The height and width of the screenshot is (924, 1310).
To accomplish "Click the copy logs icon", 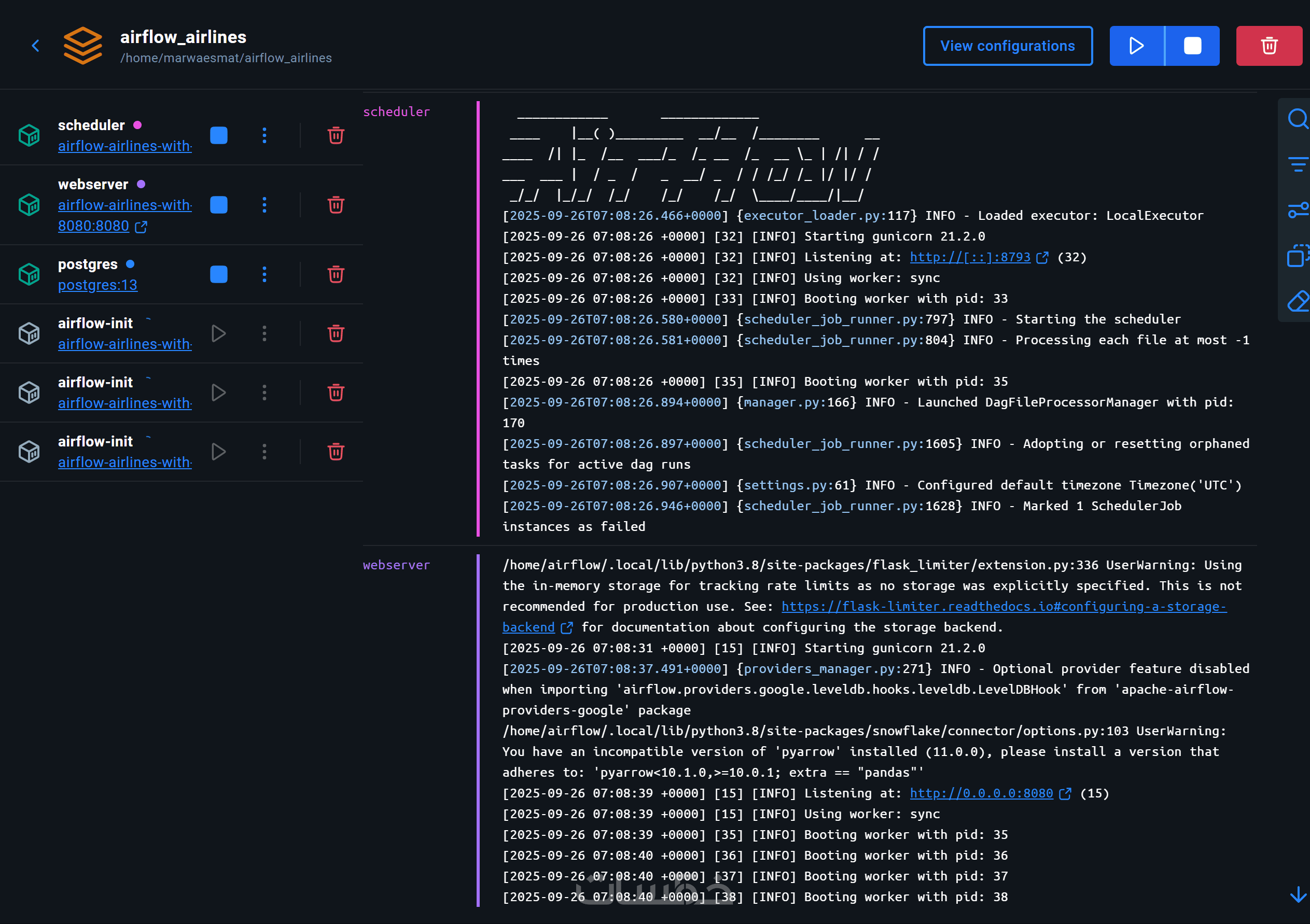I will point(1297,256).
